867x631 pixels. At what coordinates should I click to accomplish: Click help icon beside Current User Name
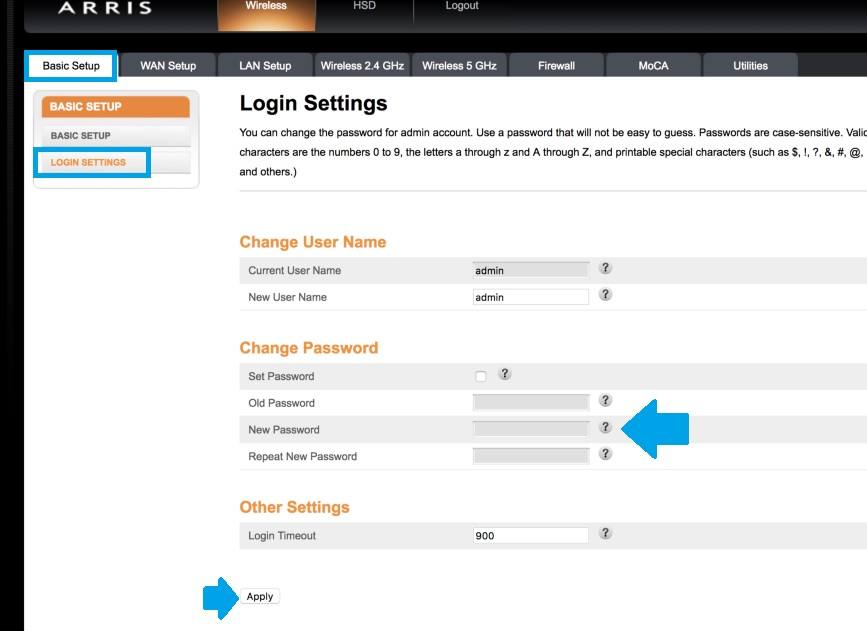(605, 269)
